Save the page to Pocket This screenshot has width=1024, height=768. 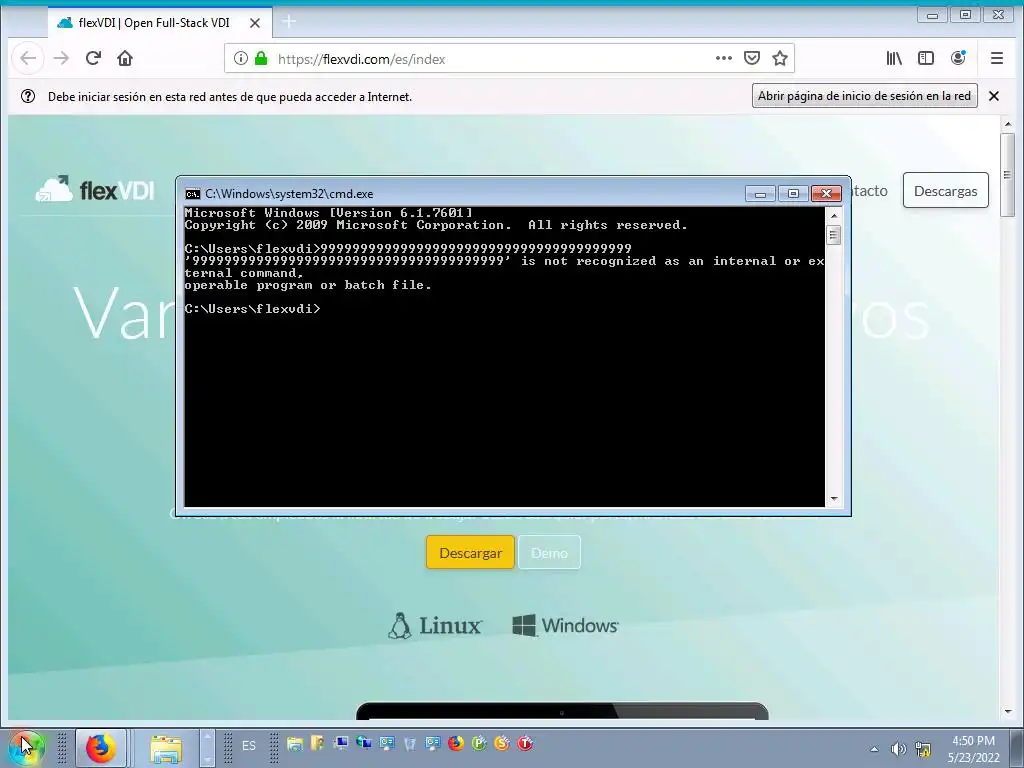click(x=752, y=58)
